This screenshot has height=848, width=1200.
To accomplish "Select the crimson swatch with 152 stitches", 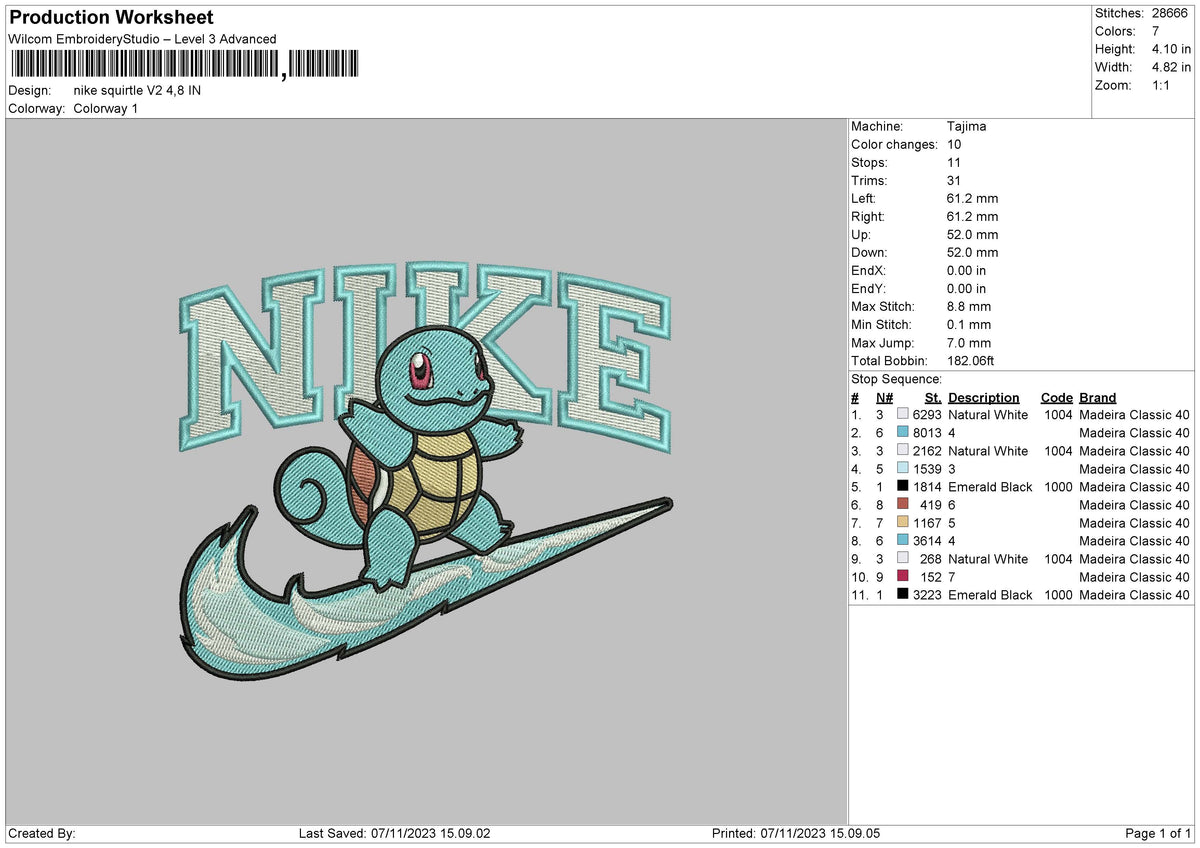I will [x=903, y=576].
